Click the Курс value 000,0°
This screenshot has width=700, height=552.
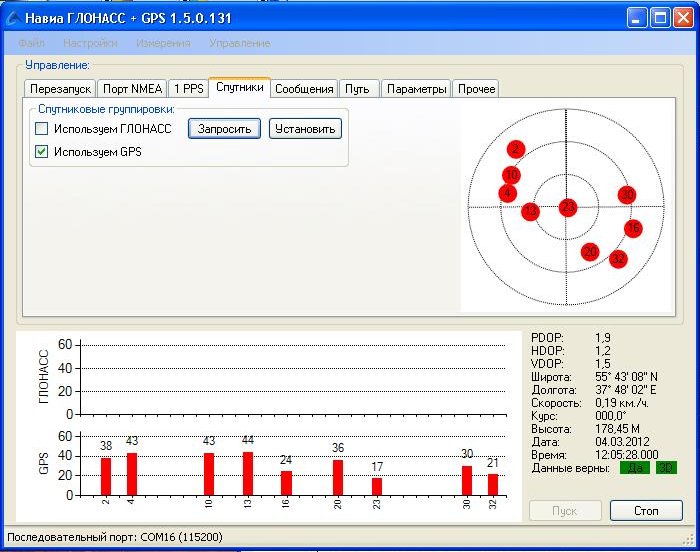point(610,416)
